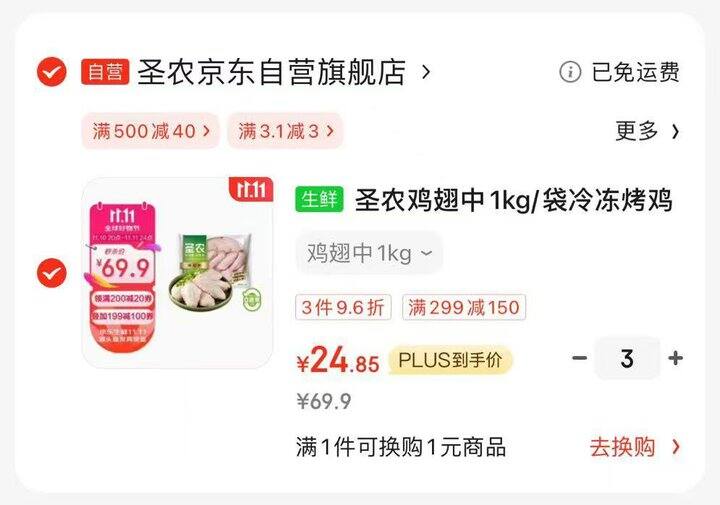The width and height of the screenshot is (720, 505).
Task: Tap the info icon beside 已免运费
Action: coord(570,72)
